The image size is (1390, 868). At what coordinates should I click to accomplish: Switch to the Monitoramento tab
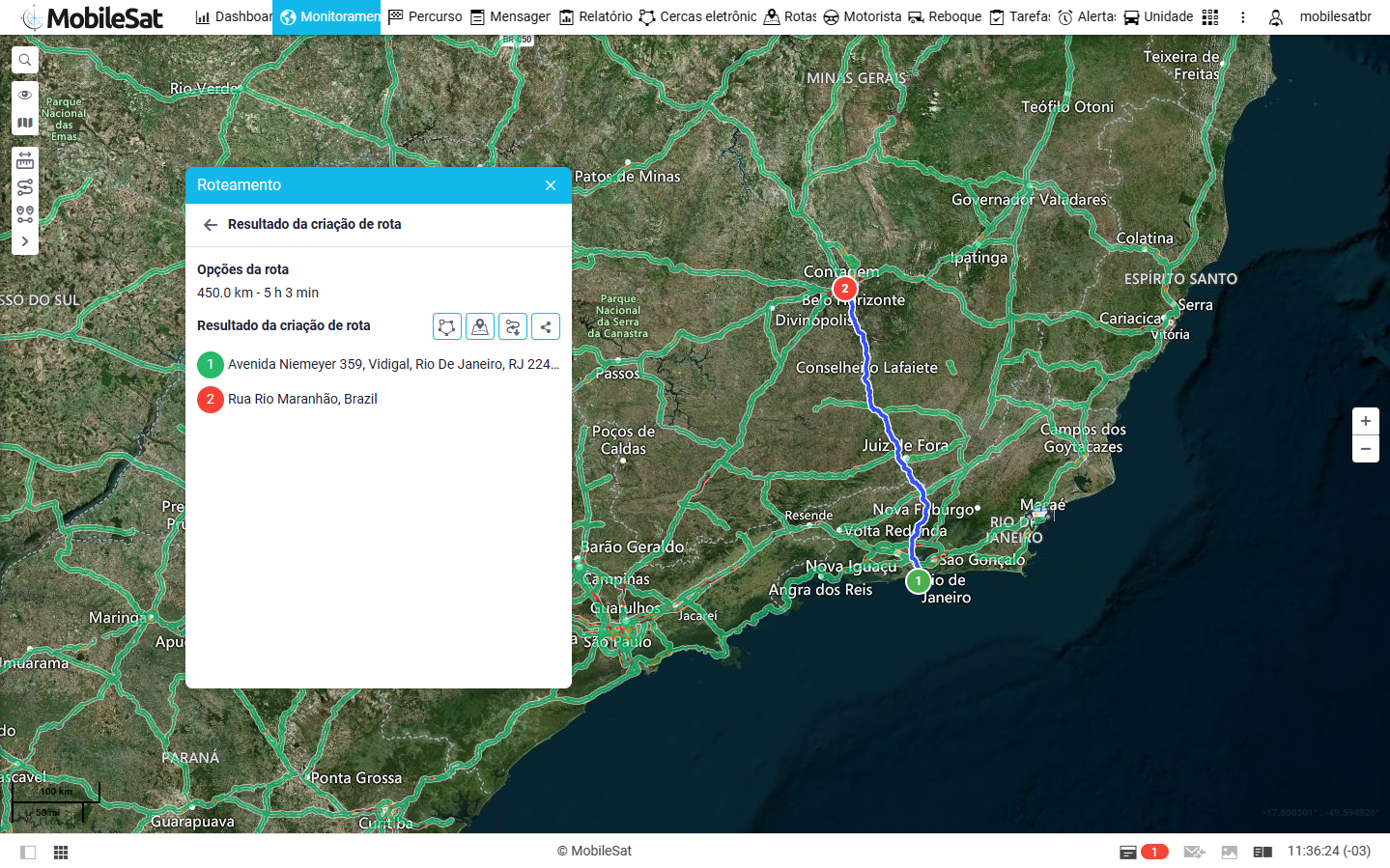pos(326,16)
